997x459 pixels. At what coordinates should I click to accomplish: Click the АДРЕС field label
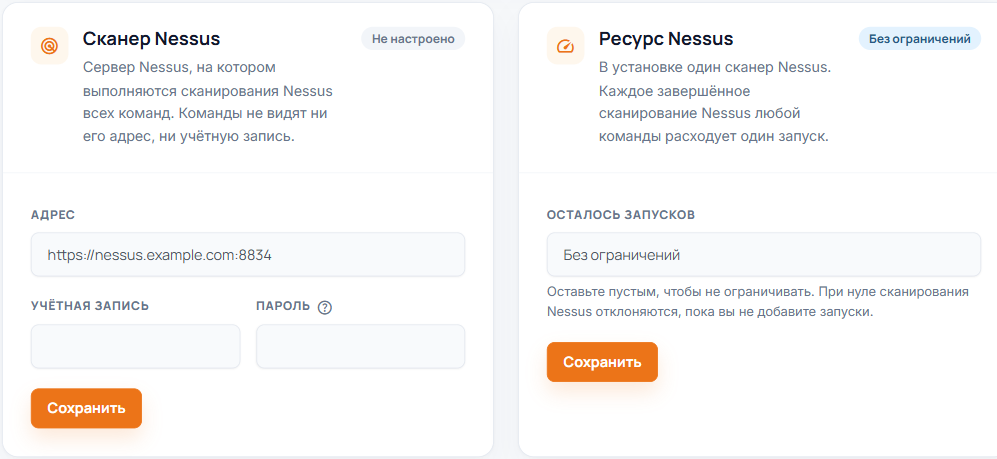pos(53,215)
